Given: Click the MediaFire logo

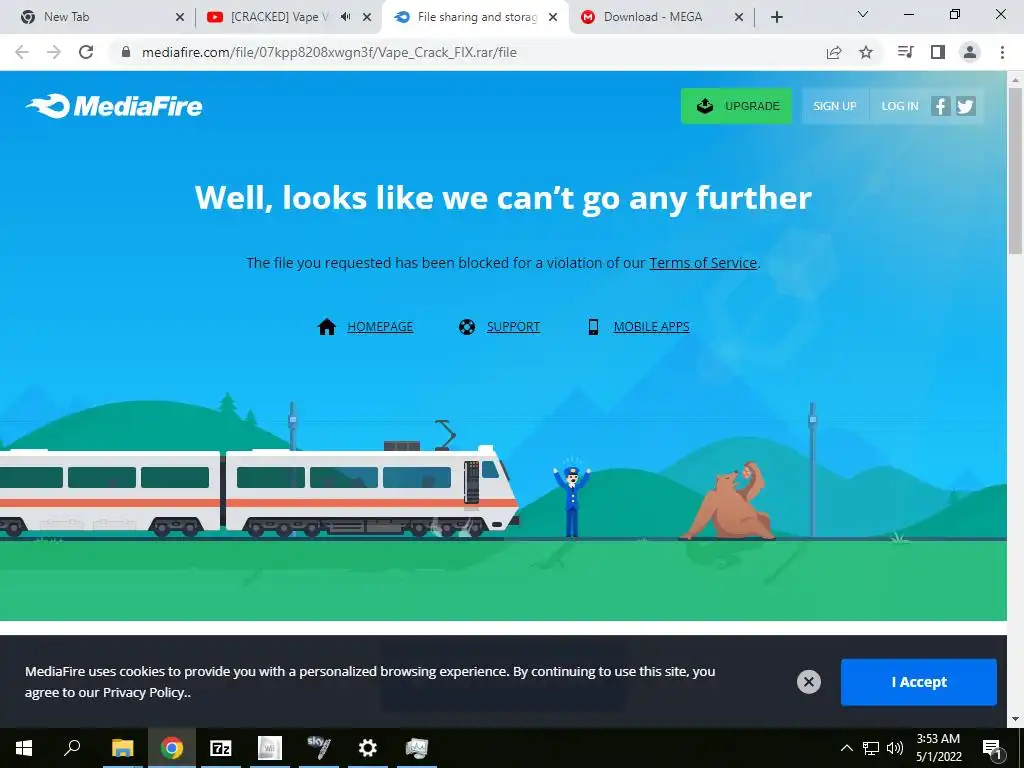Looking at the screenshot, I should coord(114,106).
